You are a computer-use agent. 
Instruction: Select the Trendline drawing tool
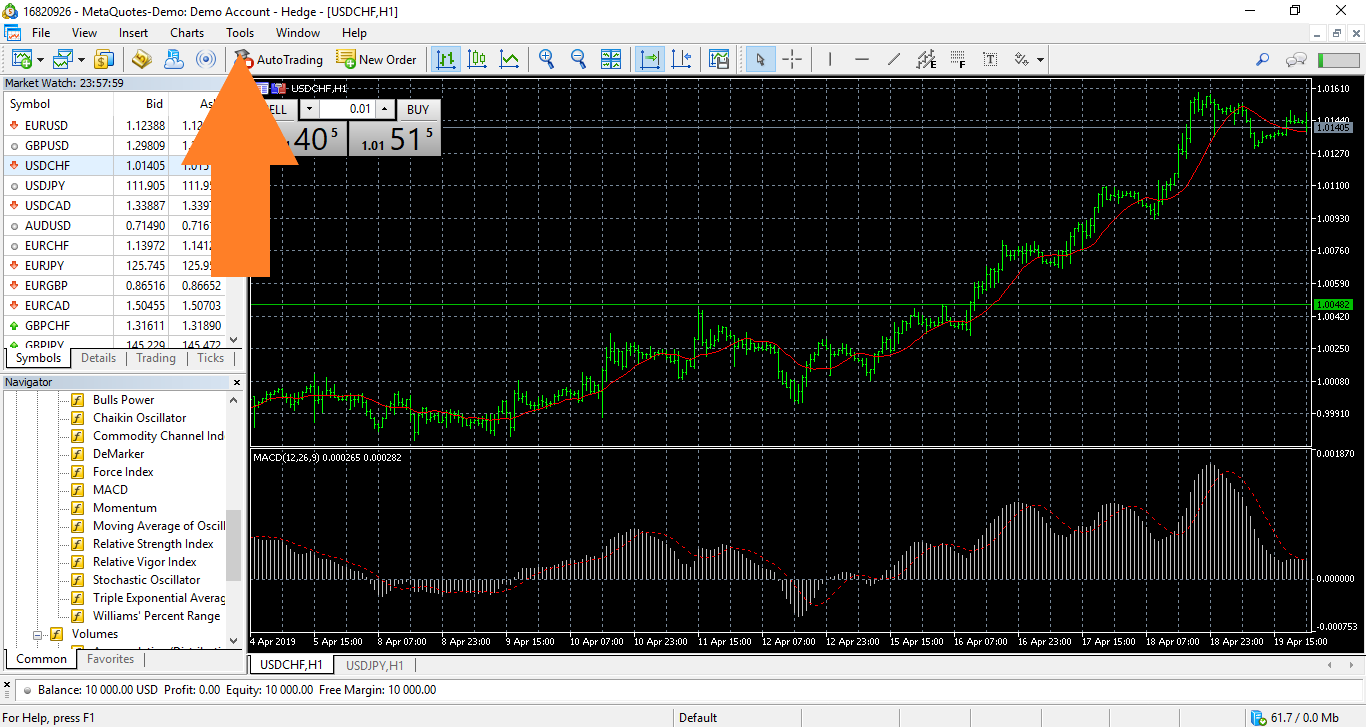tap(893, 59)
